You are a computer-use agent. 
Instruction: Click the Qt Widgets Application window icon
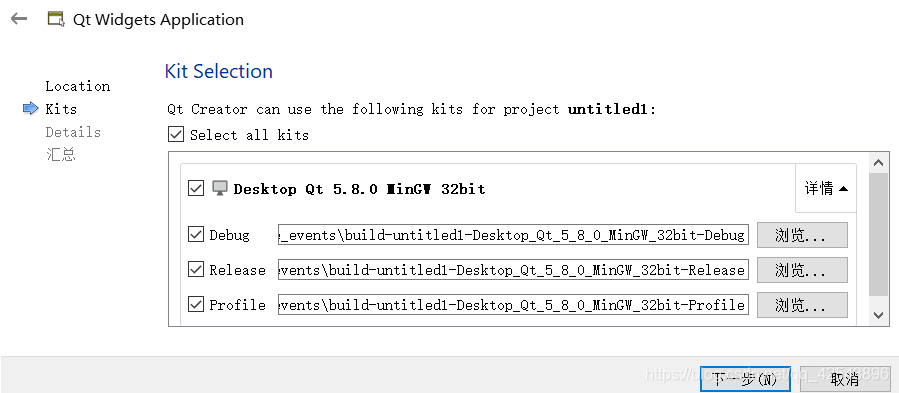click(56, 20)
